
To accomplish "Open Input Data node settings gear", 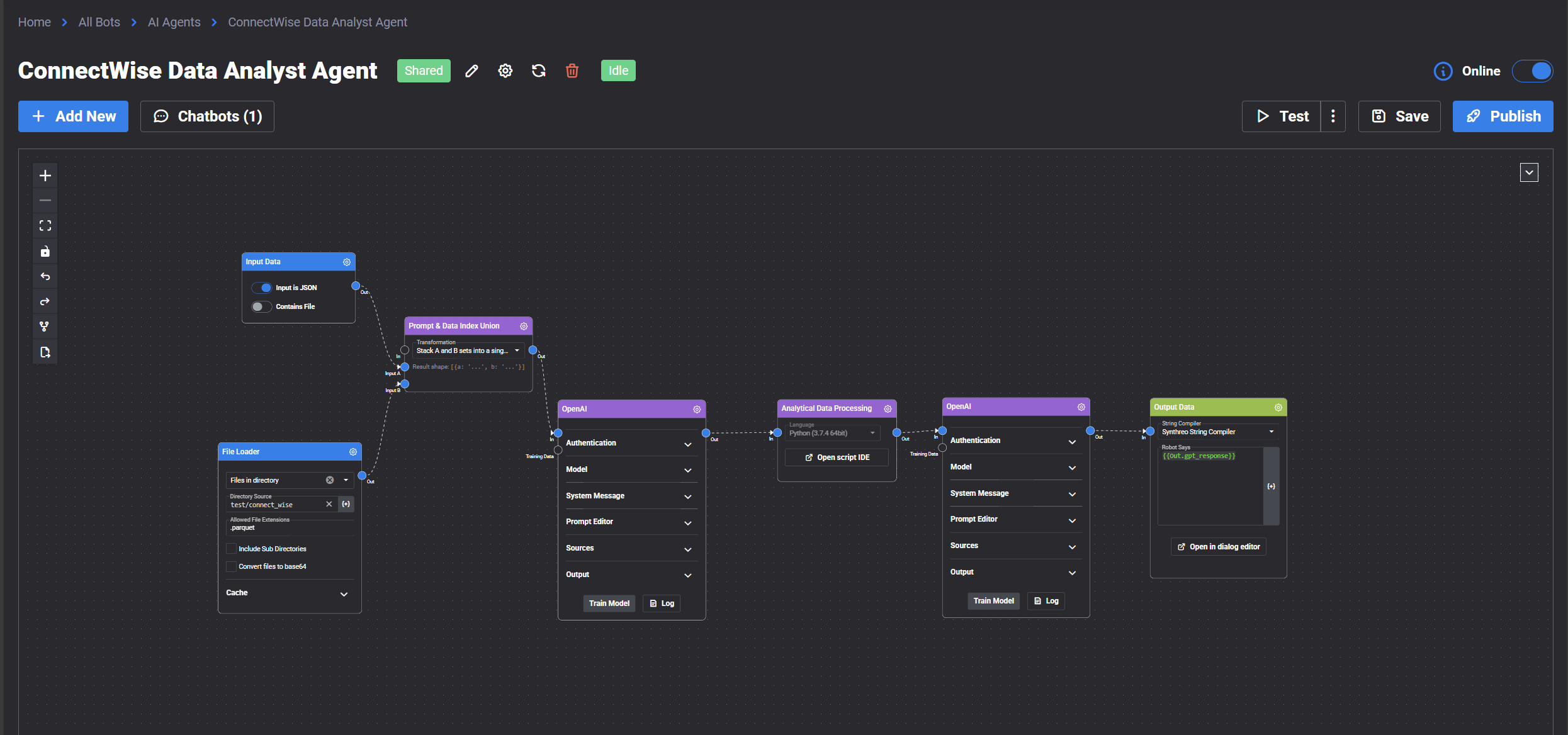I will coord(347,262).
